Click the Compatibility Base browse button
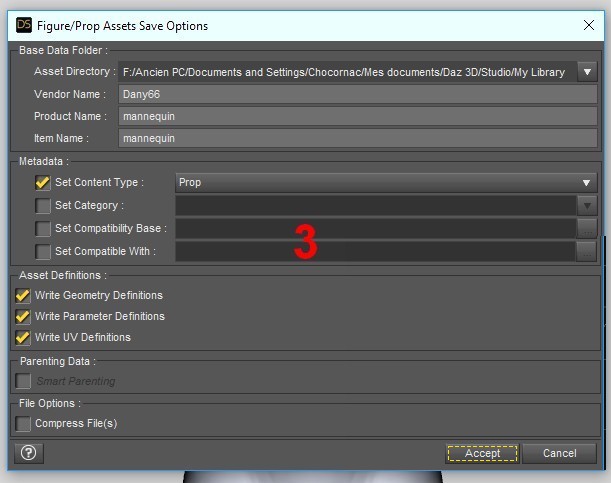Viewport: 611px width, 483px height. (x=587, y=229)
